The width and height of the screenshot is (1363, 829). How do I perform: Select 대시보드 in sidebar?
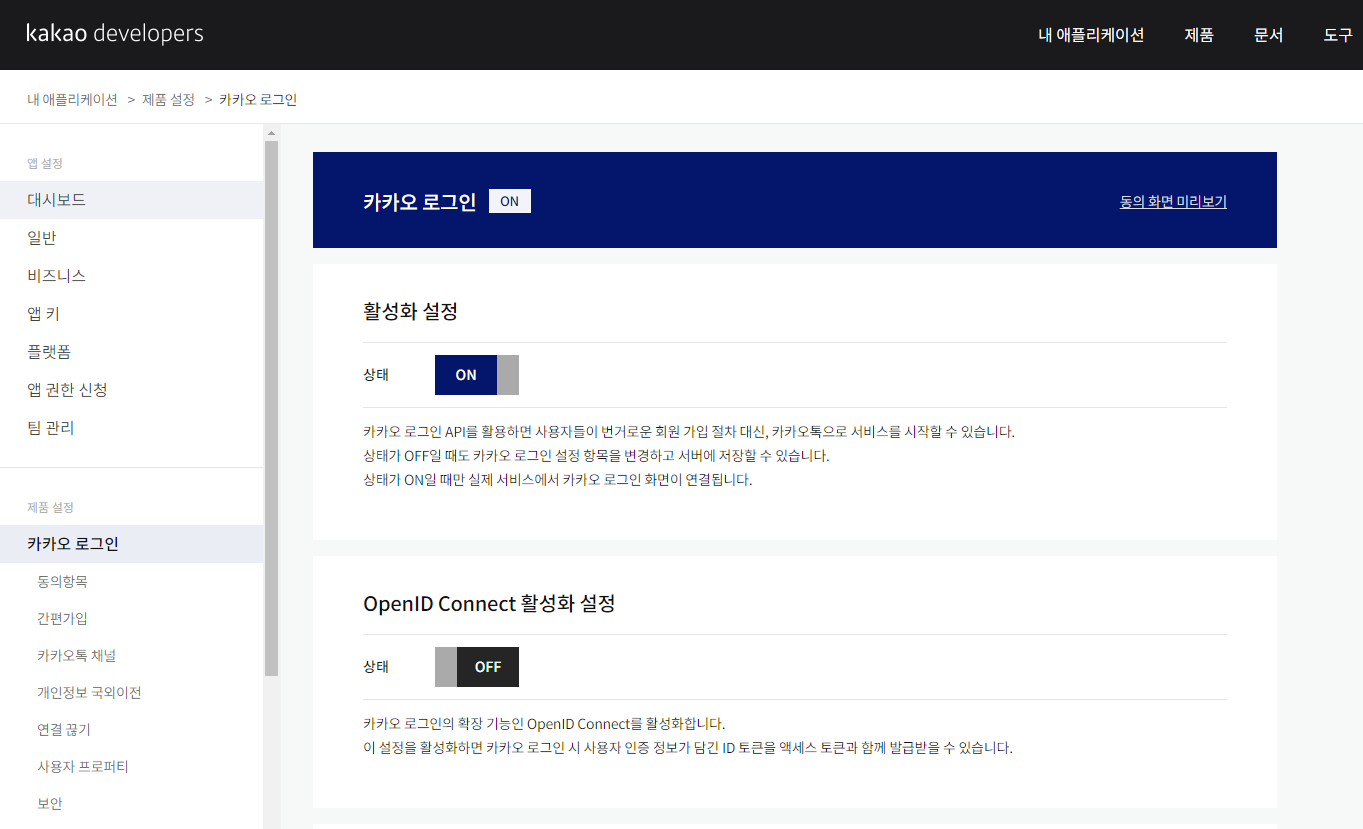(131, 200)
